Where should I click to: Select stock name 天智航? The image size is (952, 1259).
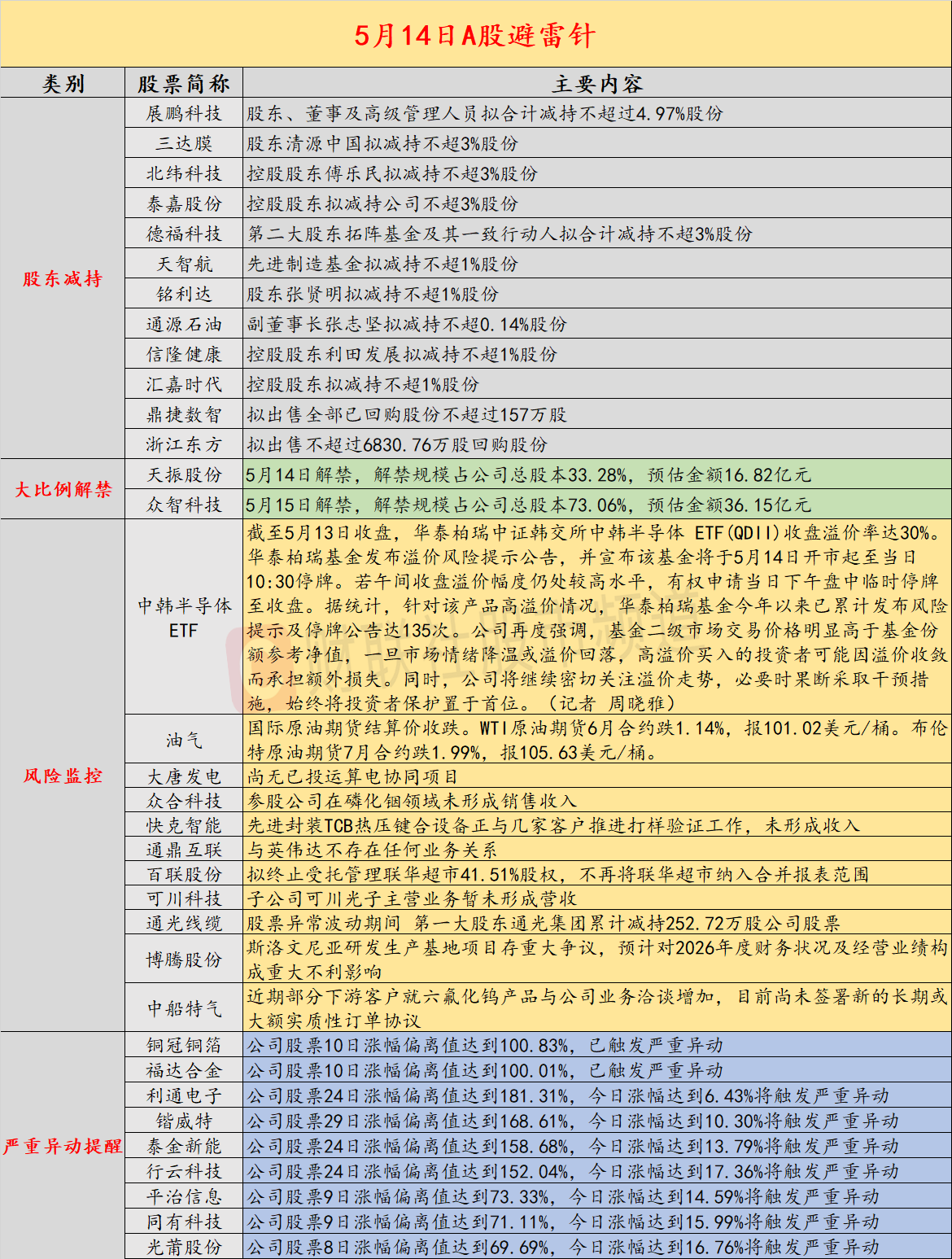184,264
